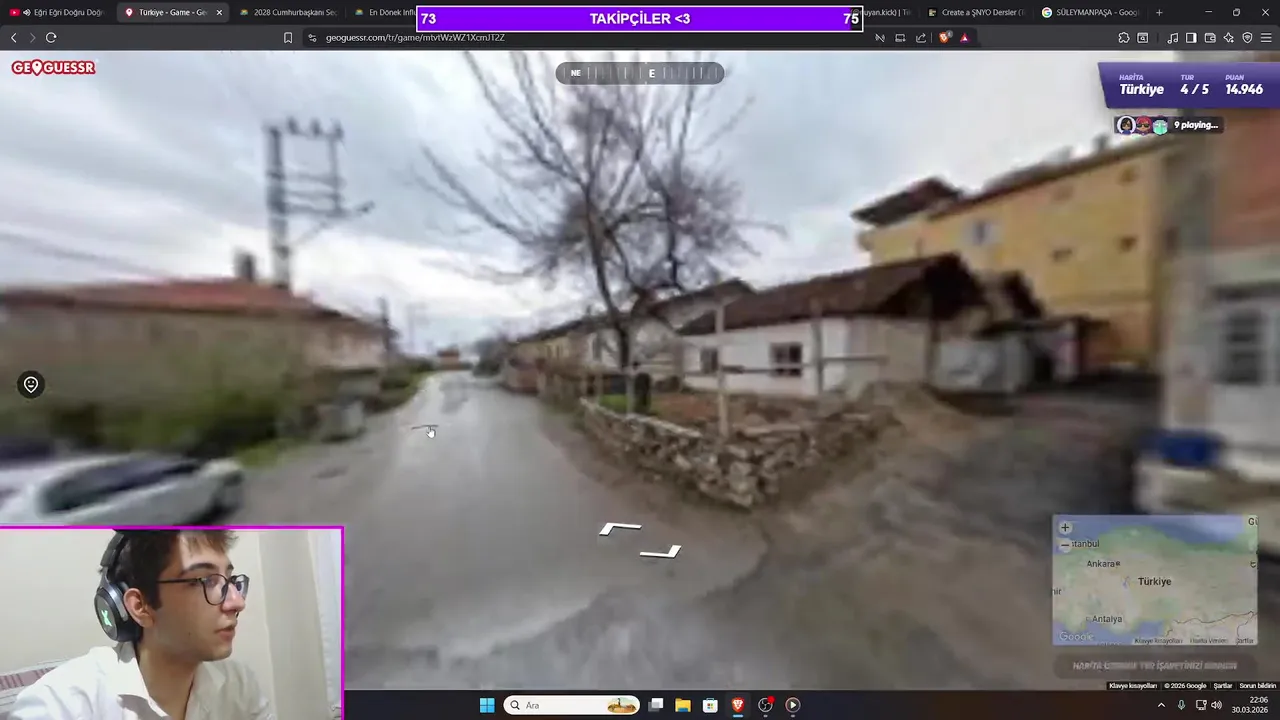Viewport: 1280px width, 720px height.
Task: Click the taskbar 'Ara' search box
Action: point(573,705)
